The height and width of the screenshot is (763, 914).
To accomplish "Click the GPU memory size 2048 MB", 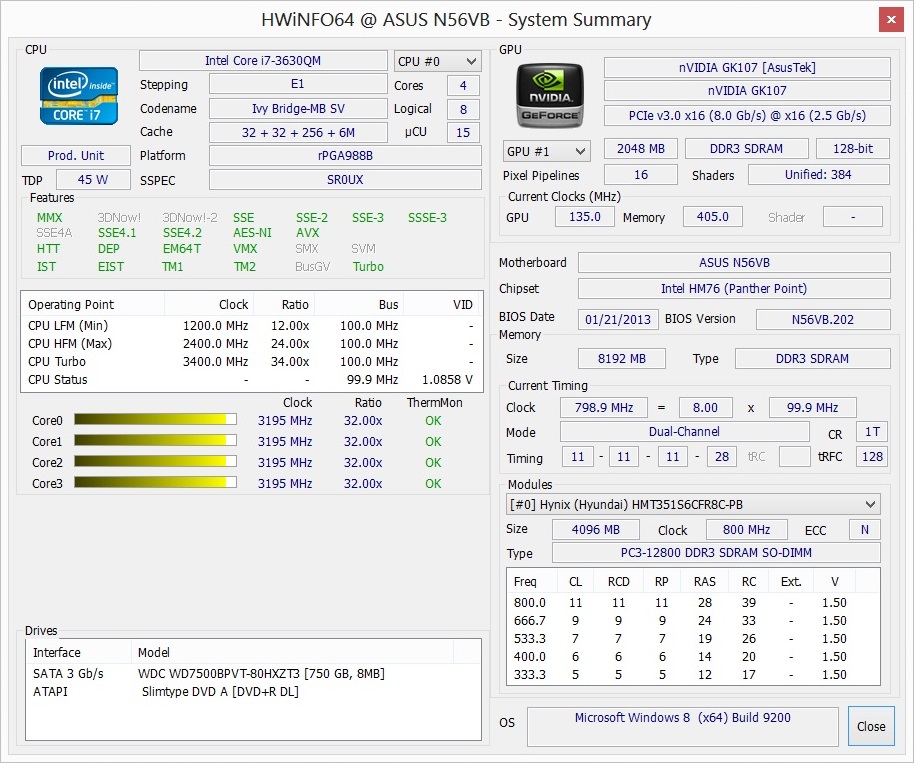I will click(x=641, y=149).
